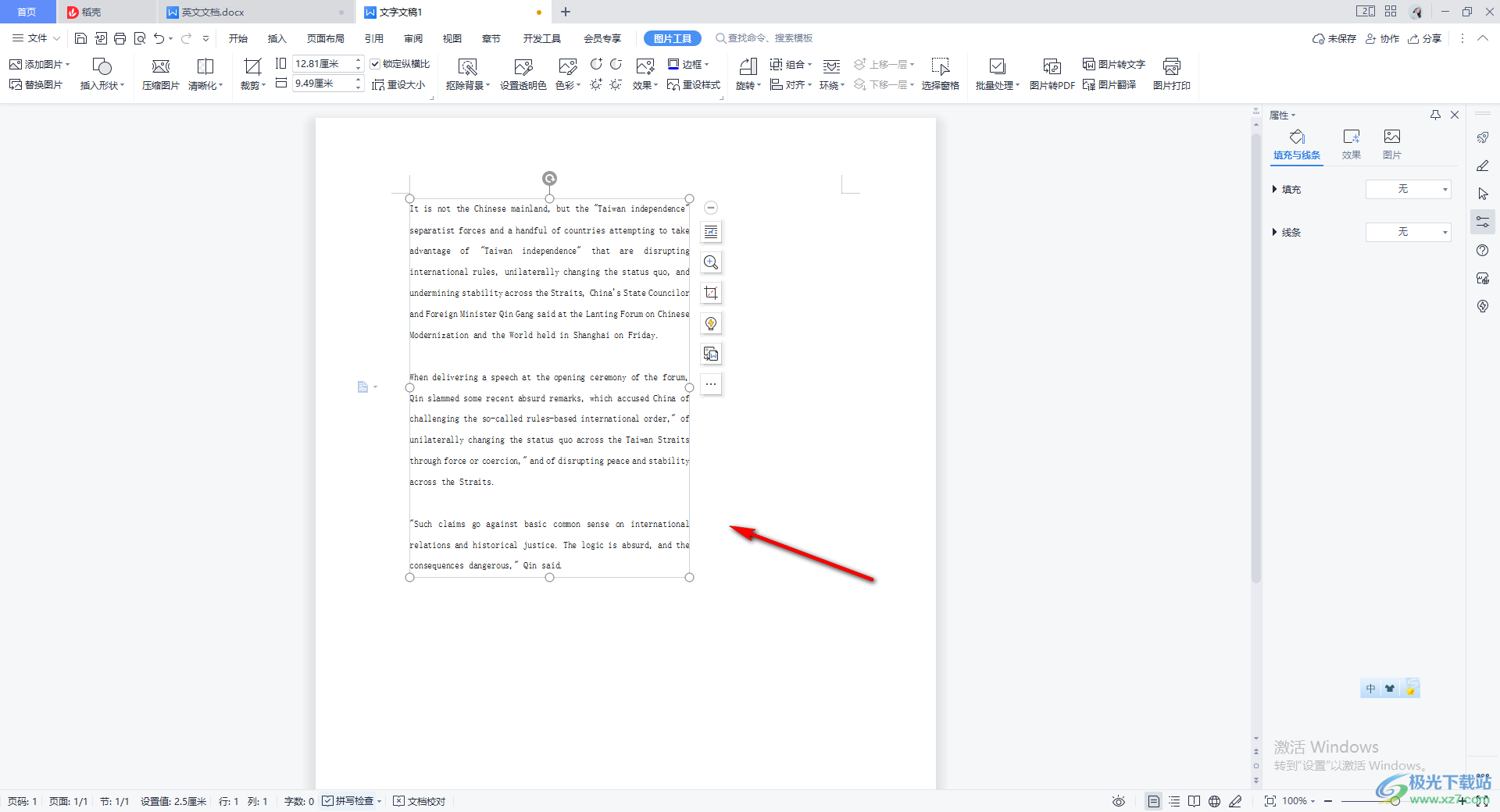The width and height of the screenshot is (1500, 812).
Task: Click Picture Translate (图片翻译)
Action: (x=1109, y=84)
